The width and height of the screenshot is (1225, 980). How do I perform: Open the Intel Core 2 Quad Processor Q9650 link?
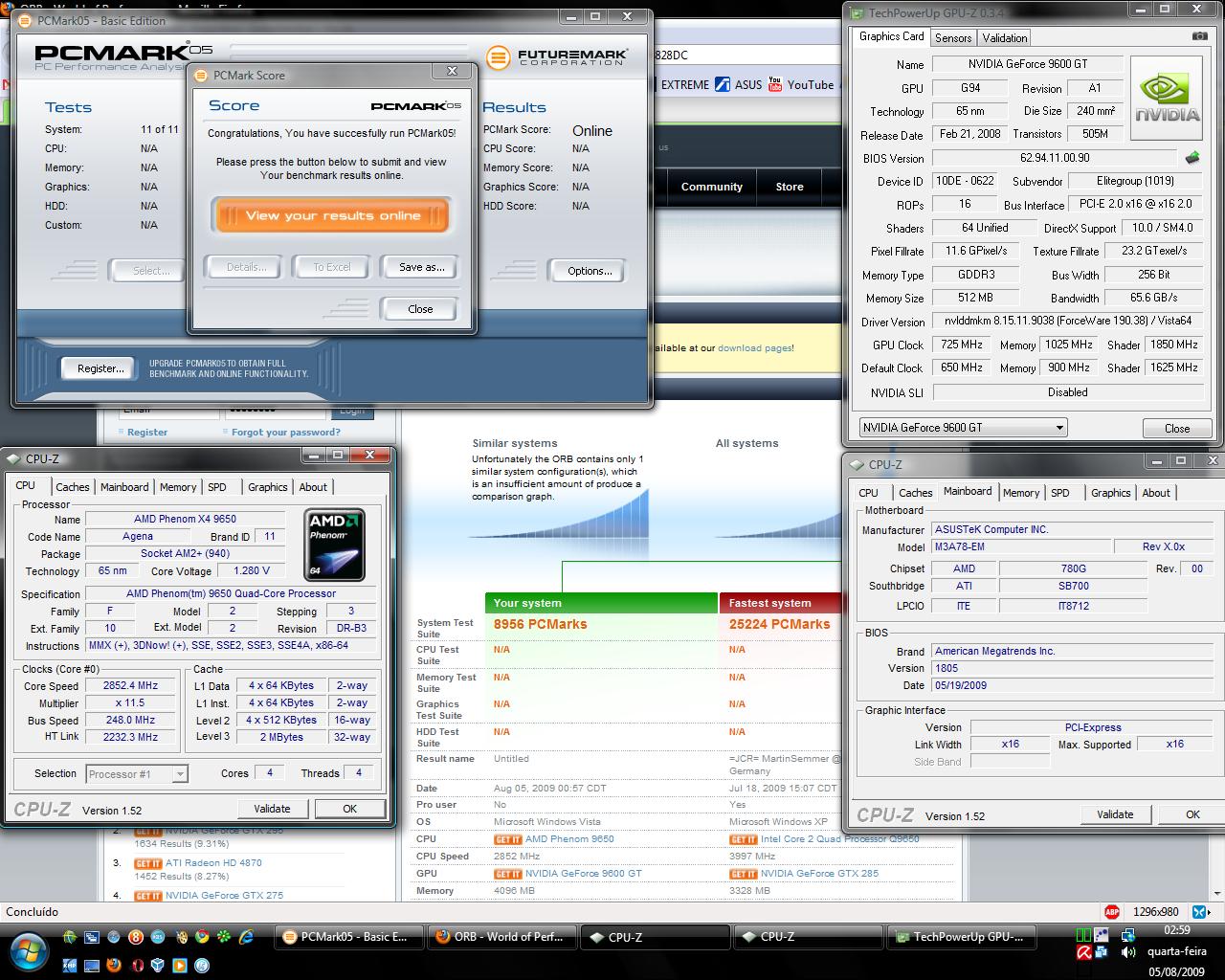(x=840, y=839)
